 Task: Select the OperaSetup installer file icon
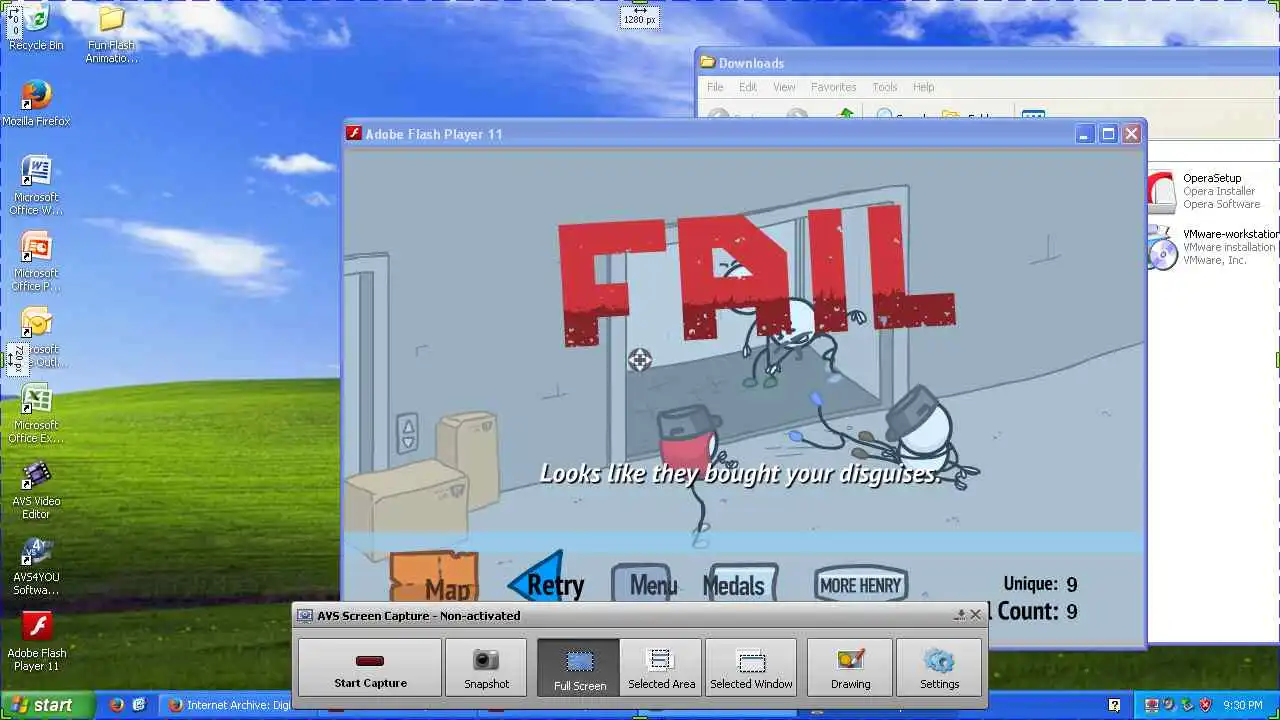point(1162,191)
